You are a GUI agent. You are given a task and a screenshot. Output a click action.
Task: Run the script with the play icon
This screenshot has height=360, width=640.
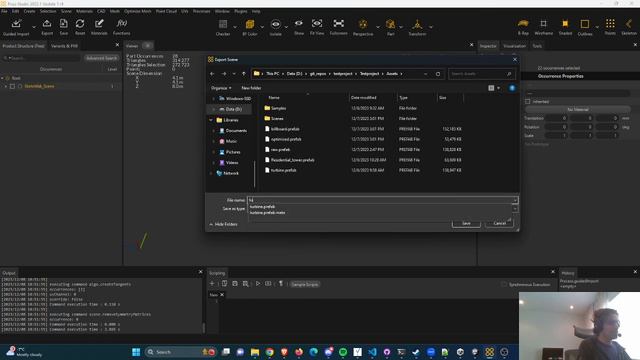(258, 284)
